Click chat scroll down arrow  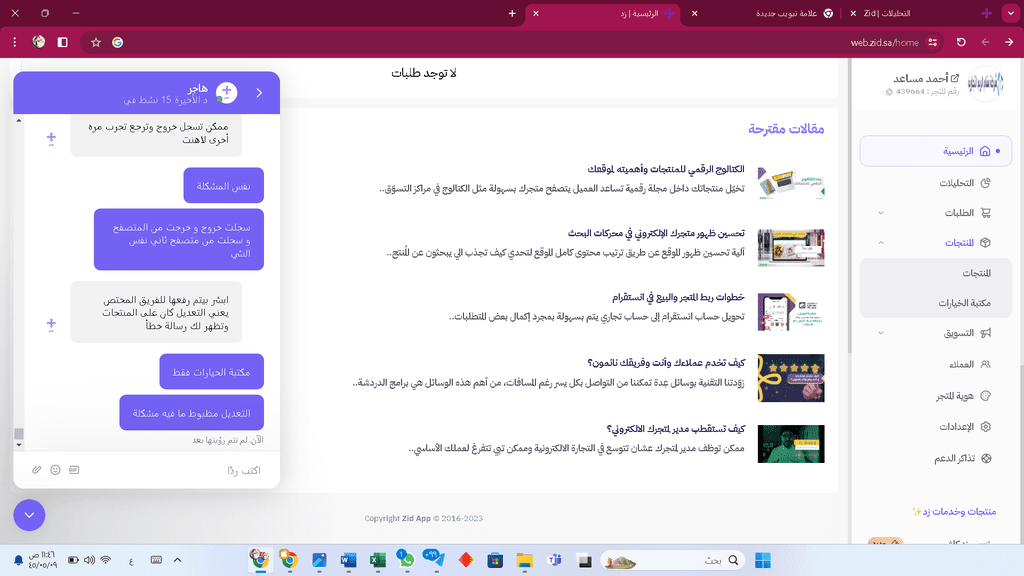(19, 445)
